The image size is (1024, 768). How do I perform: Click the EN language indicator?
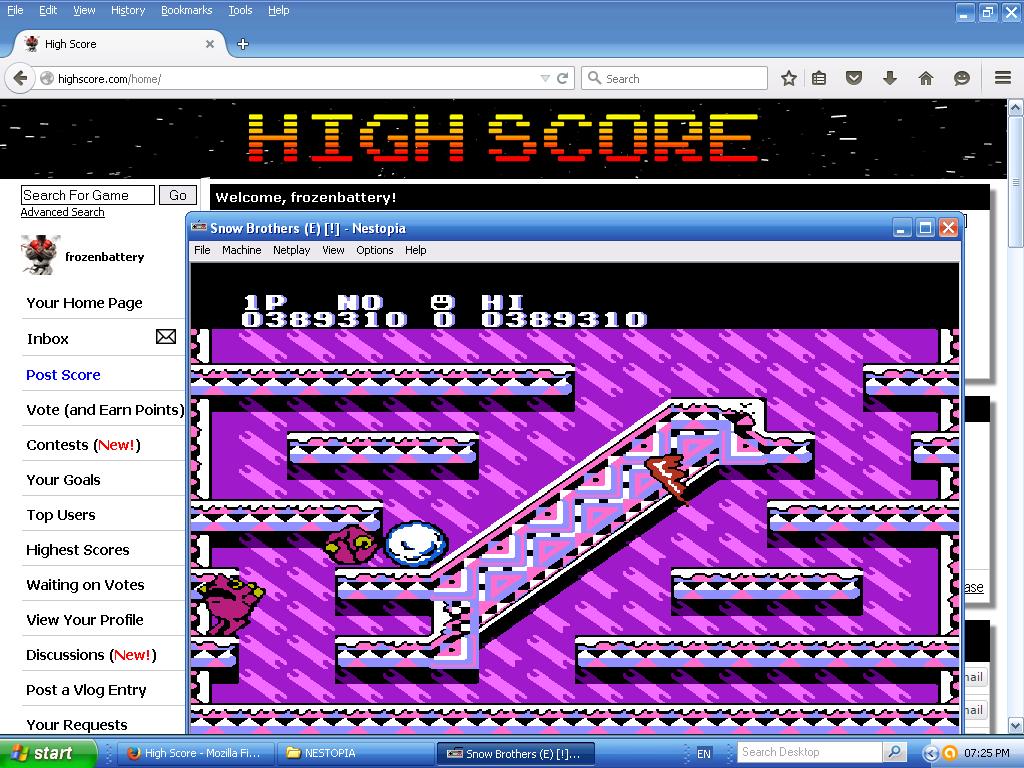coord(703,754)
